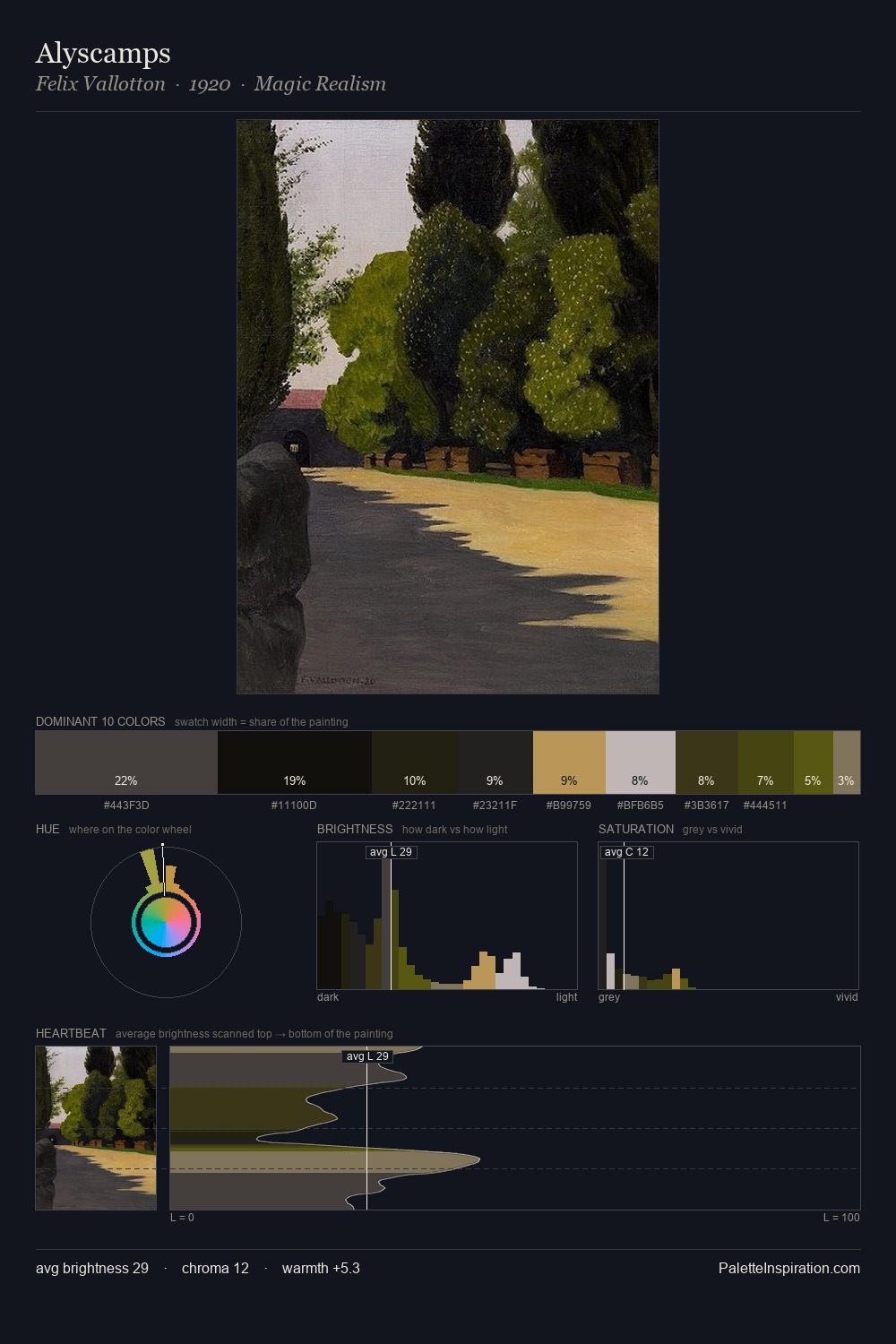The height and width of the screenshot is (1344, 896).
Task: Click the heartbeat brightness curve chart
Action: coord(515,1128)
